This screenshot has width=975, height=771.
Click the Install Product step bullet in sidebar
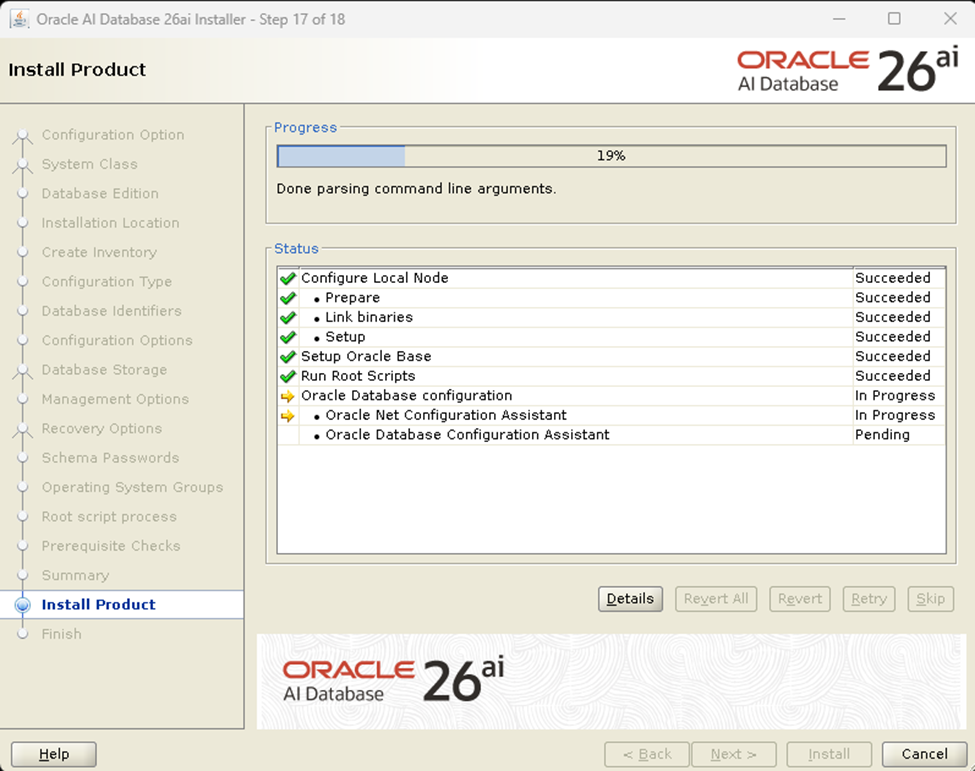pyautogui.click(x=22, y=604)
